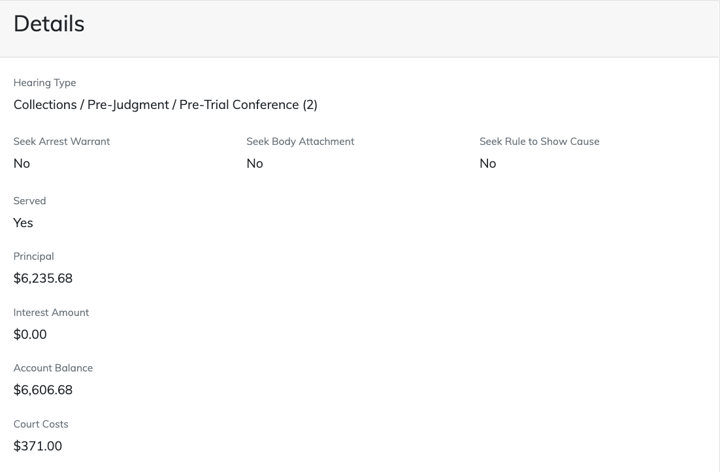This screenshot has height=472, width=720.
Task: Click the Principal label
Action: tap(33, 257)
